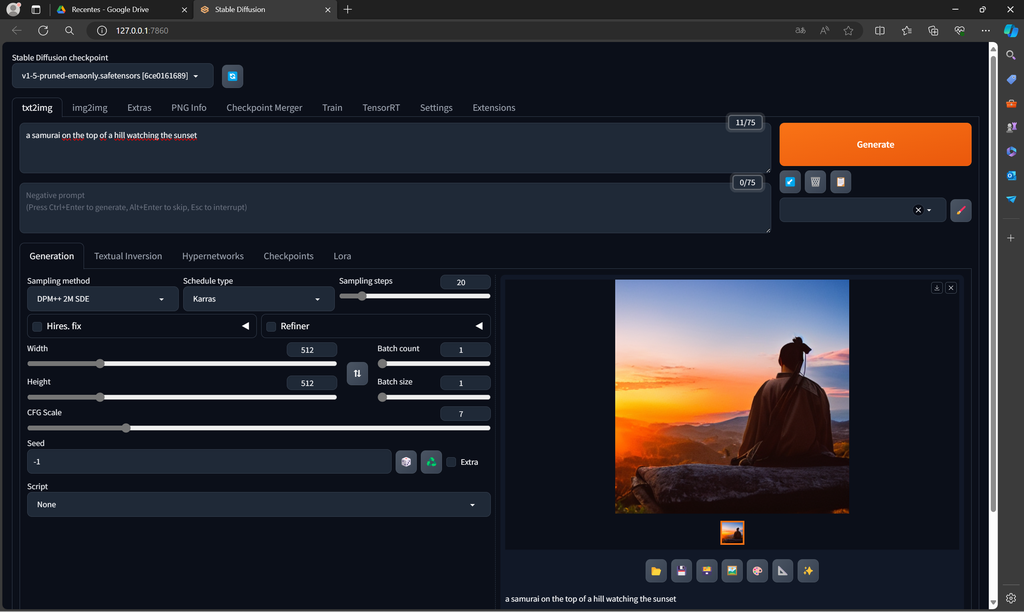Select the Checkpoints tab

tap(288, 256)
